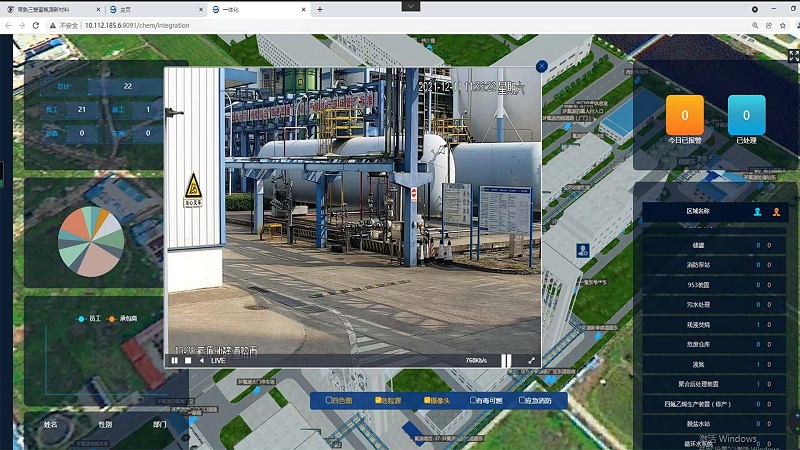Enable the 有毒可燃 checkbox
The width and height of the screenshot is (800, 450).
(474, 400)
